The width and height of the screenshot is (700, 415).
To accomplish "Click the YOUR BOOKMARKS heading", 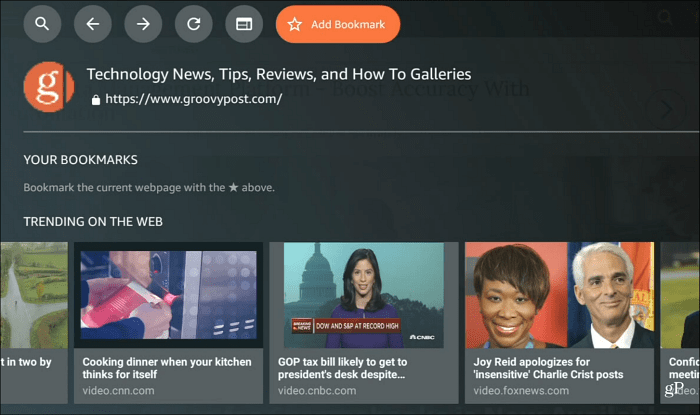I will 80,160.
